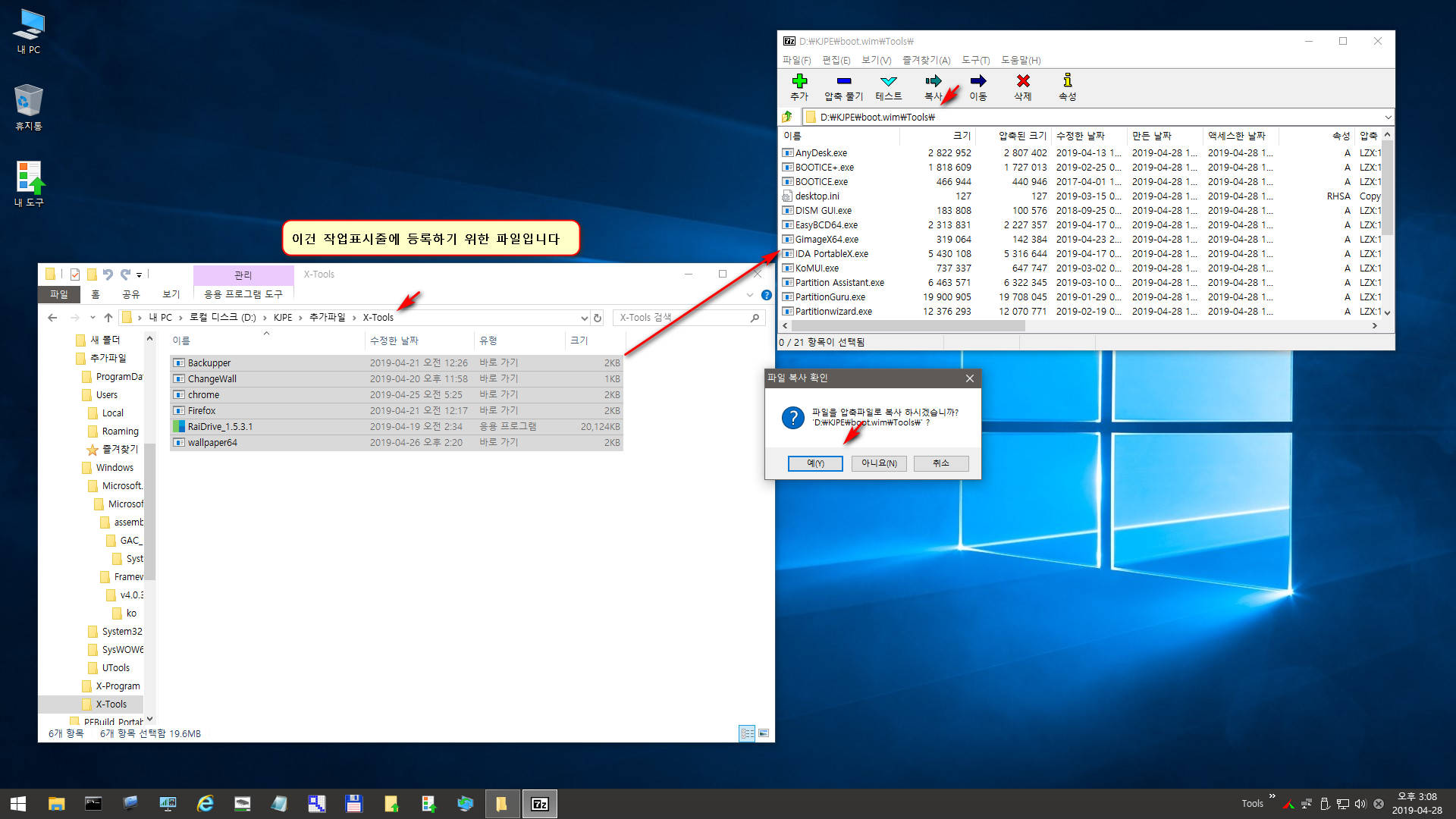
Task: Click the Explorer address refresh button
Action: pyautogui.click(x=598, y=318)
